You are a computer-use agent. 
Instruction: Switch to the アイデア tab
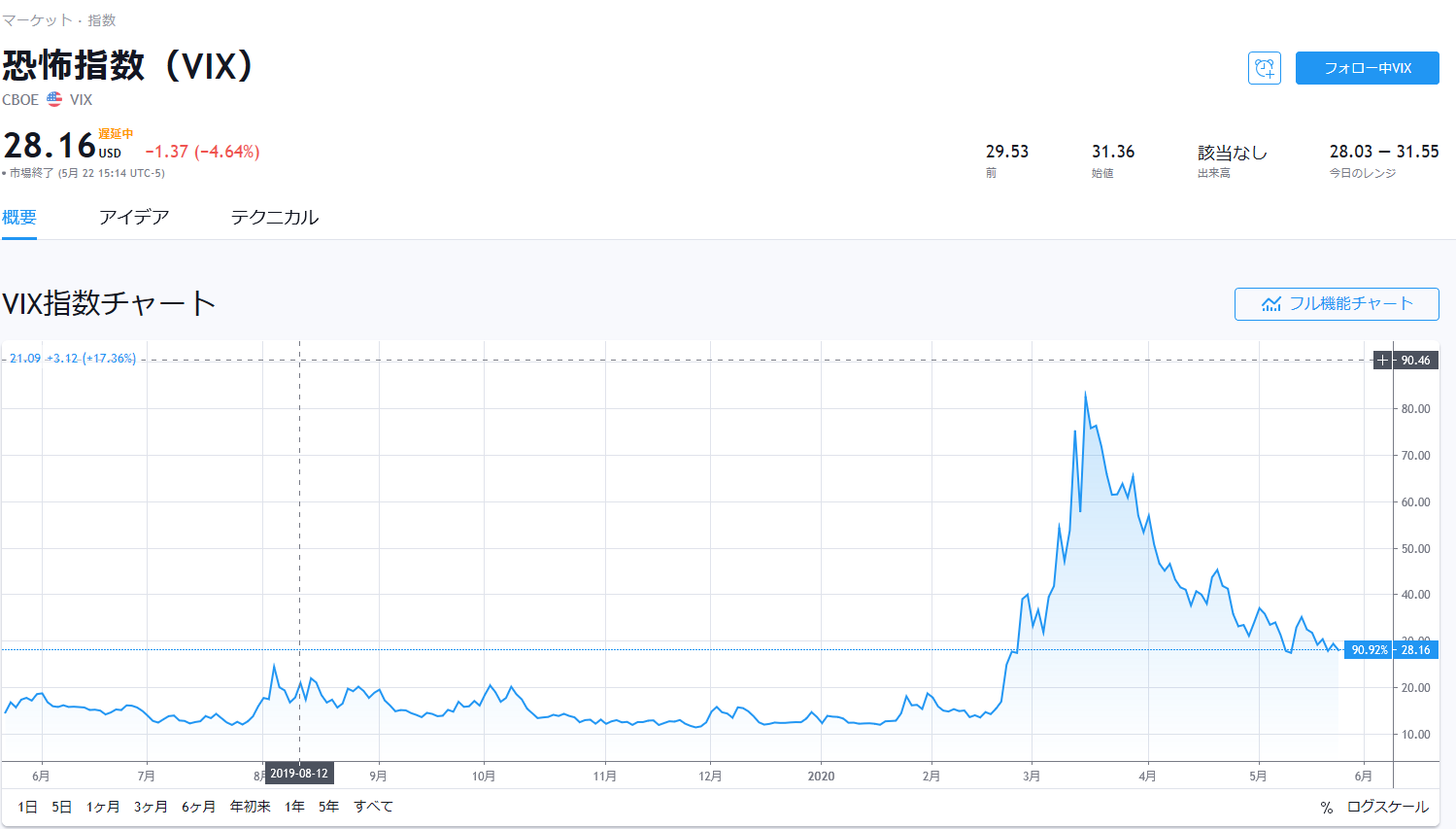[134, 217]
